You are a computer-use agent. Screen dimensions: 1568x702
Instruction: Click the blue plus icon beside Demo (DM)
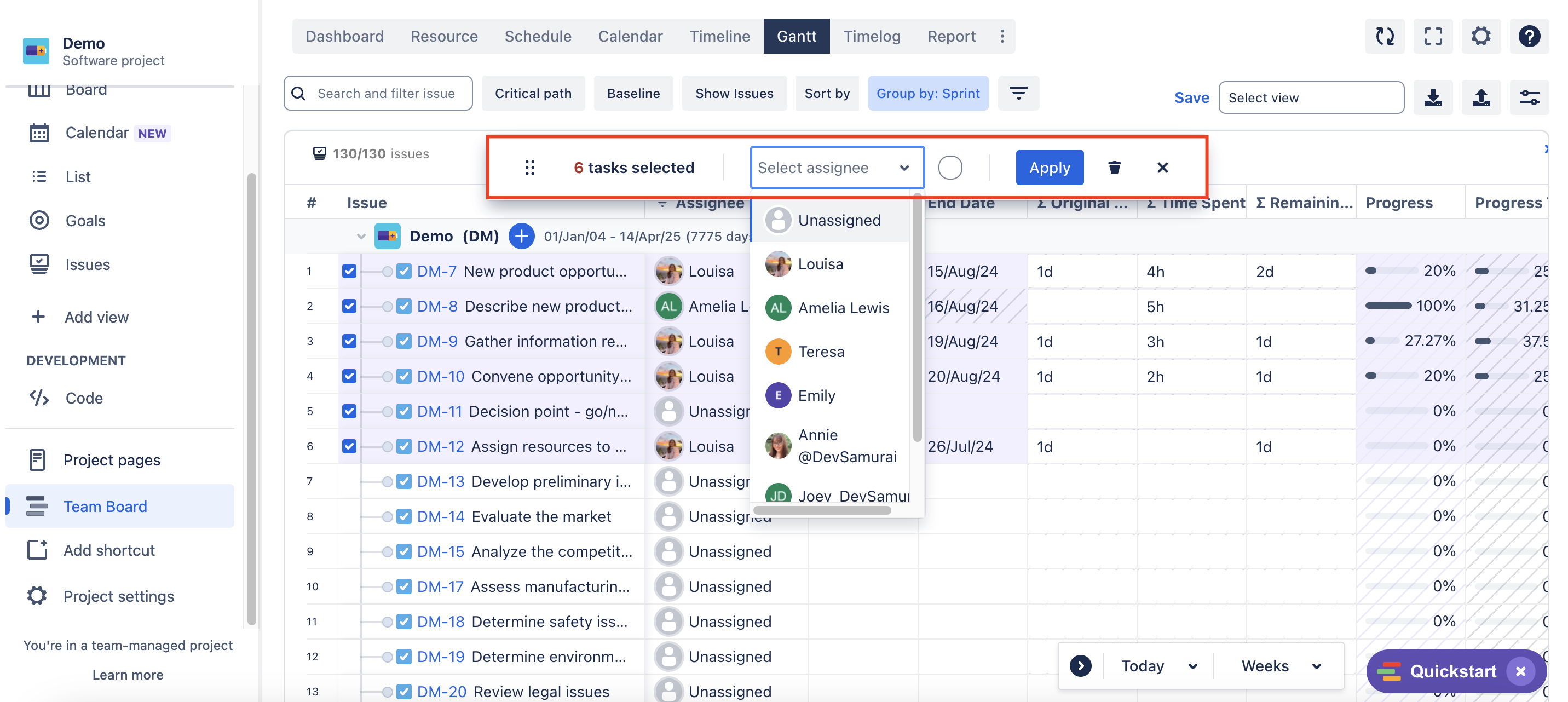pyautogui.click(x=521, y=236)
